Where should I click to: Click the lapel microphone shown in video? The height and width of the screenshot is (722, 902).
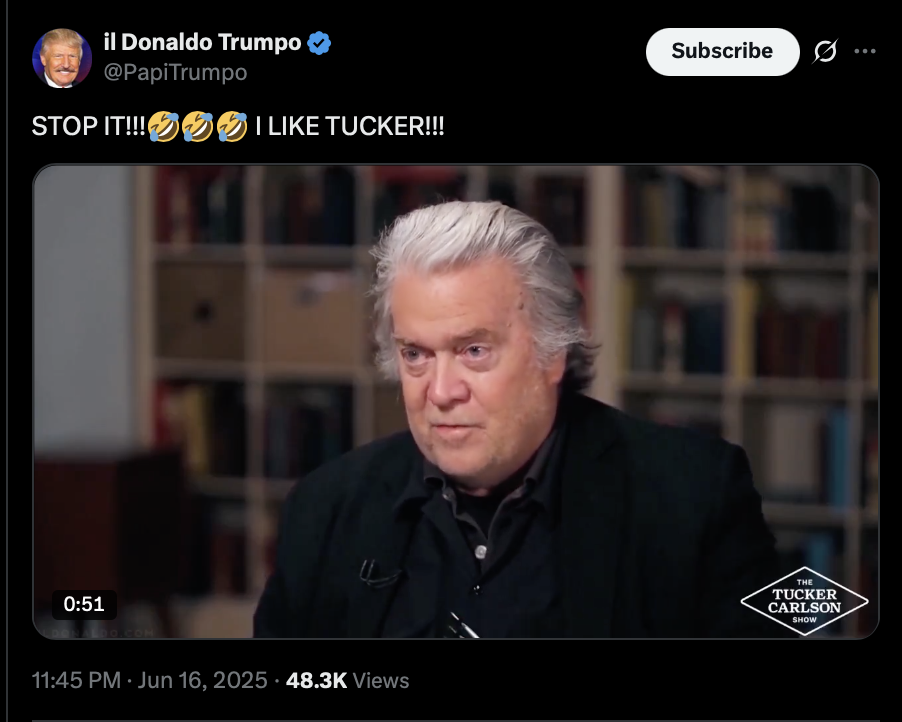(379, 574)
